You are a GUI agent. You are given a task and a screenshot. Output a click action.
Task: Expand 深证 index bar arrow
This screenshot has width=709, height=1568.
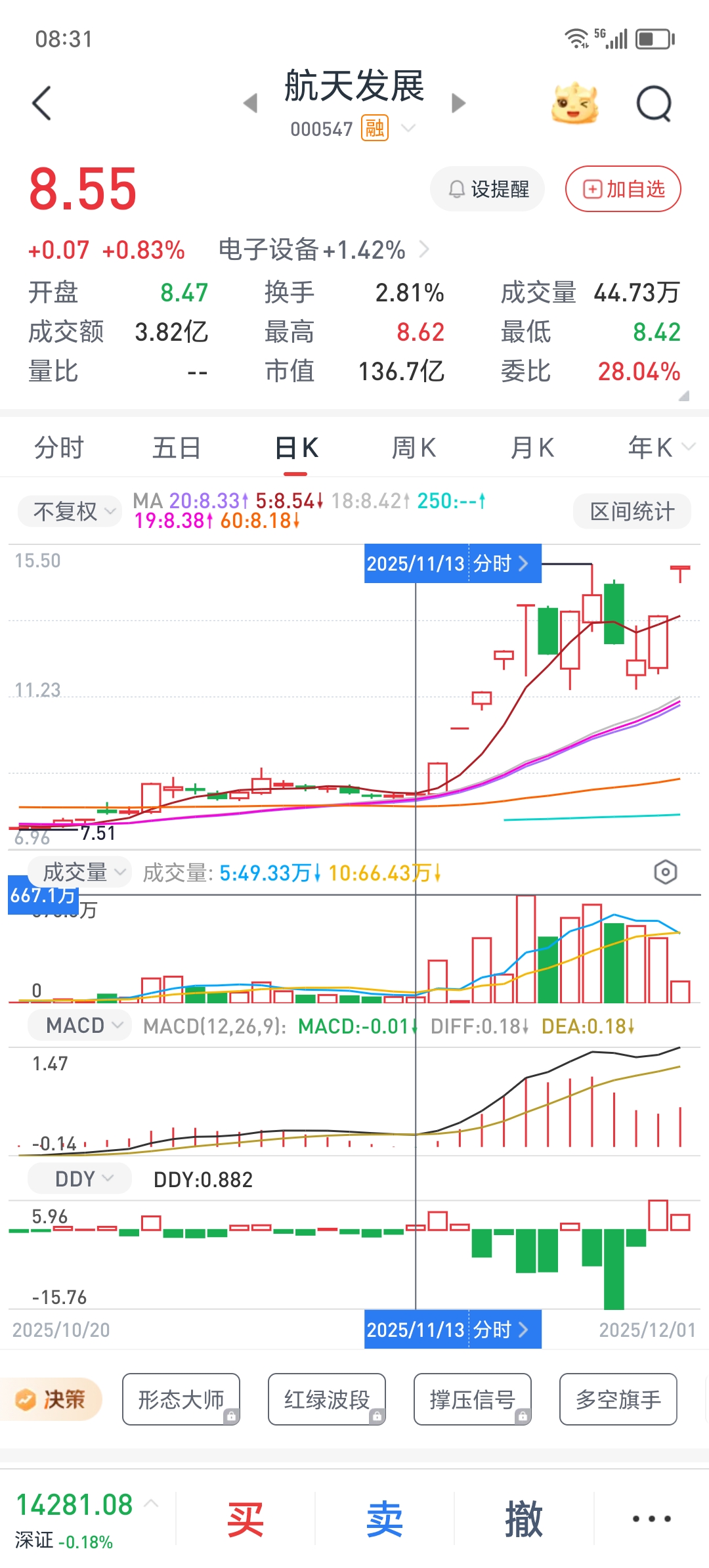(151, 1503)
